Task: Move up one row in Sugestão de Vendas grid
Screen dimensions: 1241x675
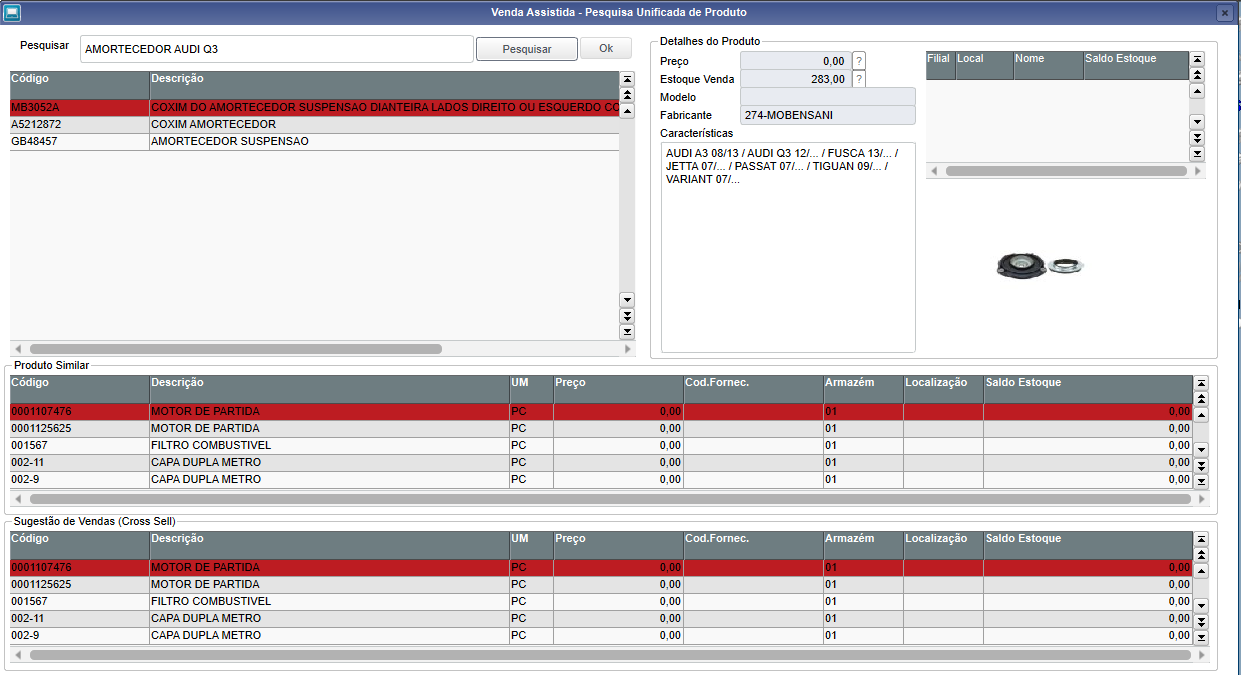Action: (1201, 571)
